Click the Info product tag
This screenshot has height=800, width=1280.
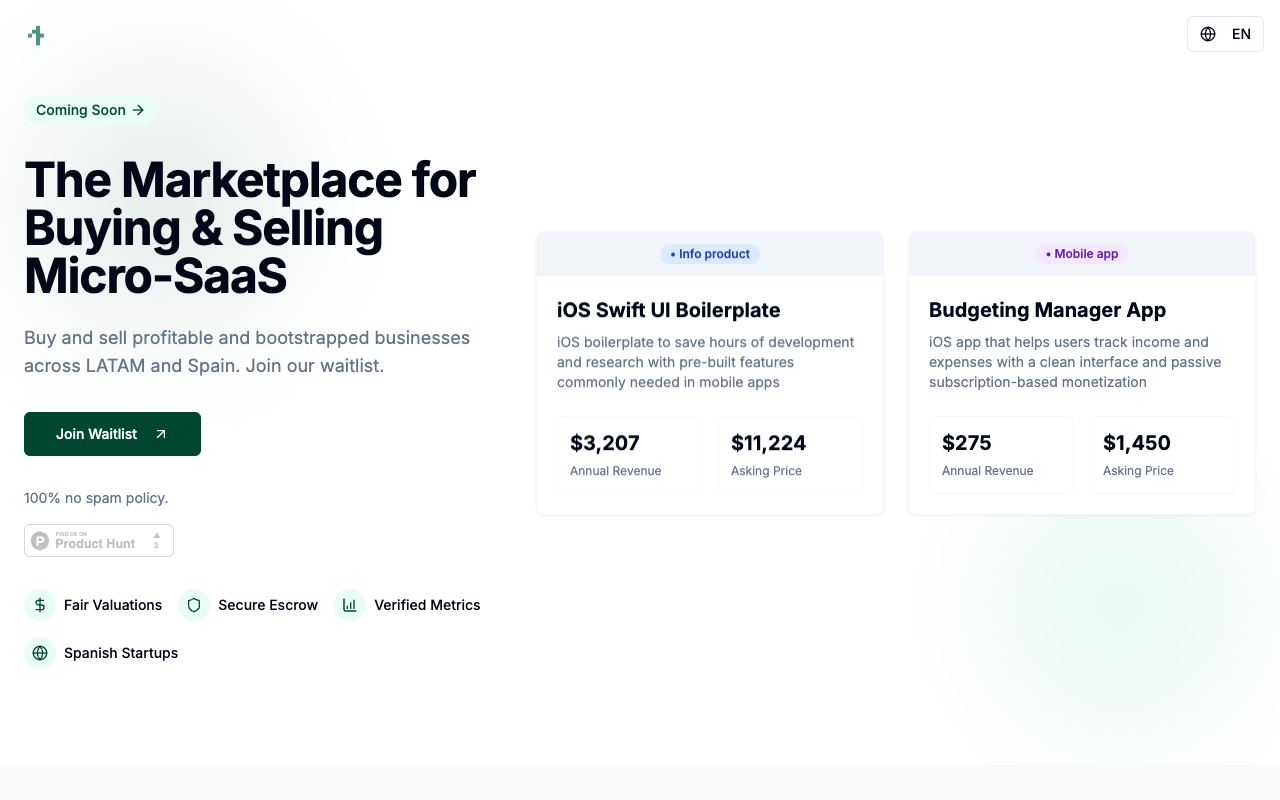[710, 254]
